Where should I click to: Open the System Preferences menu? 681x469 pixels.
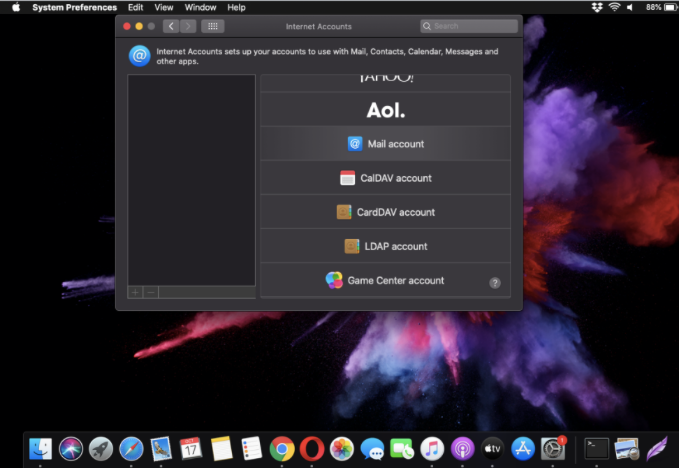(x=74, y=7)
